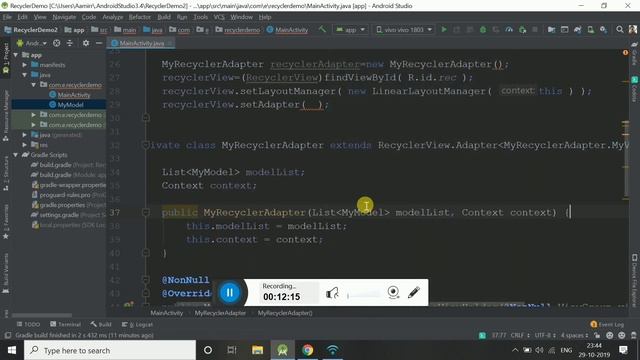Open the Event Log
The width and height of the screenshot is (640, 360).
point(607,324)
